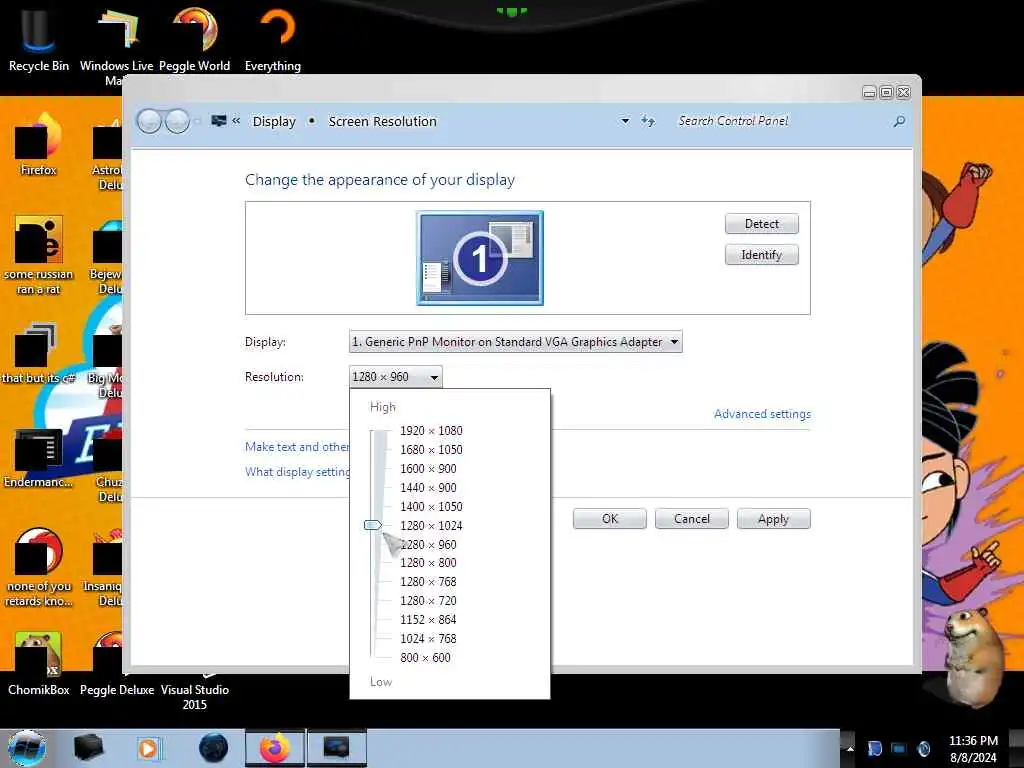Select monitor 1 thumbnail

click(480, 257)
